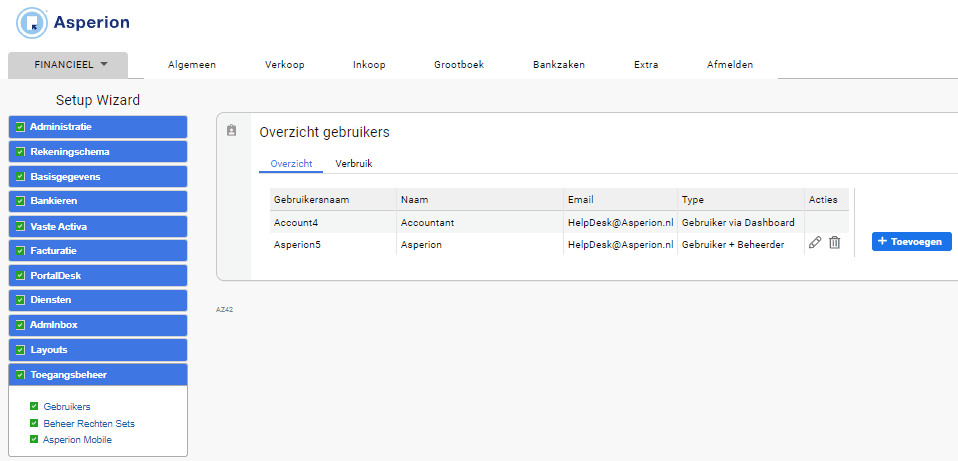Delete user Asperion5 with trash icon

point(834,242)
